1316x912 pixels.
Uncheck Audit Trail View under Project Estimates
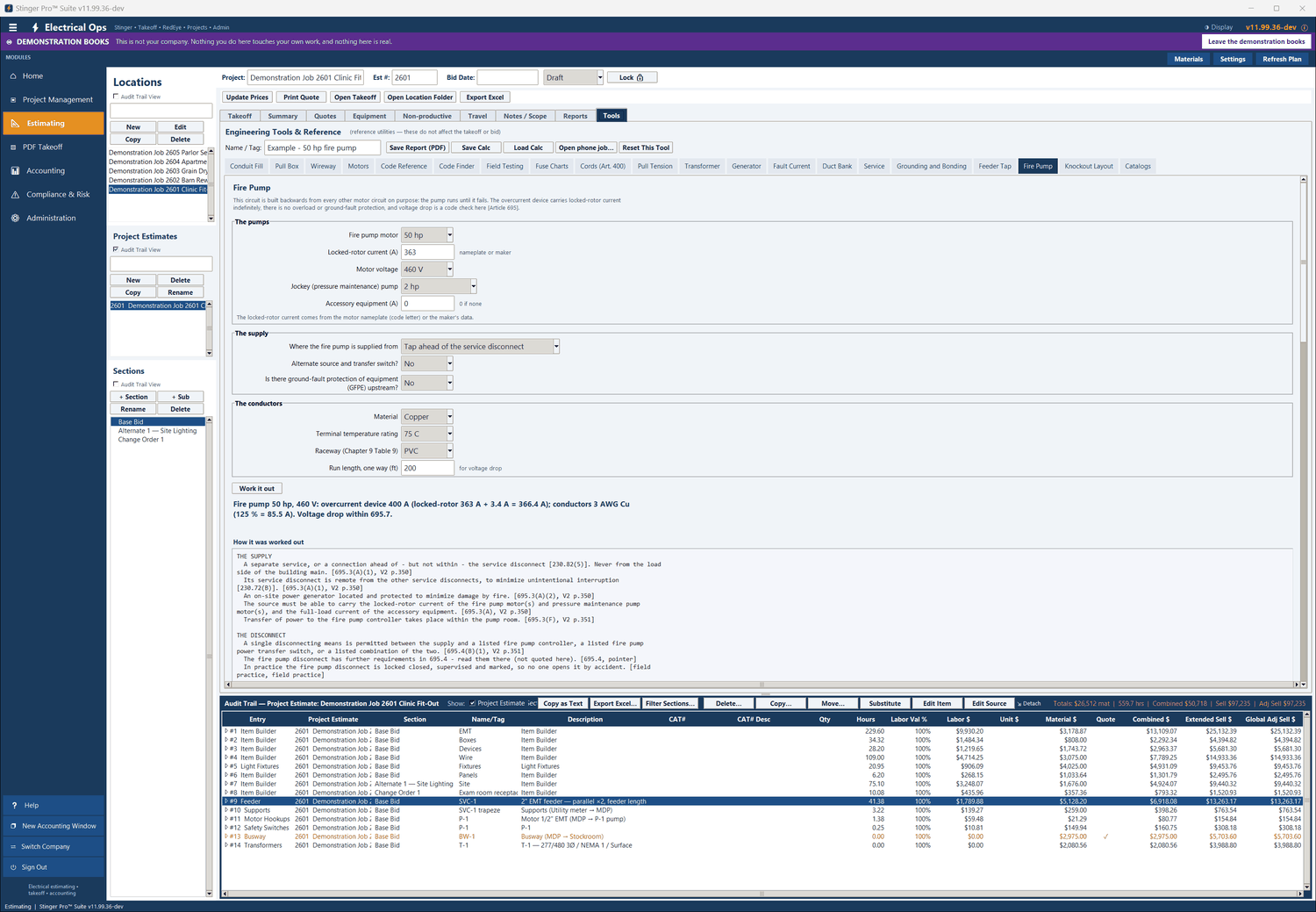pyautogui.click(x=116, y=249)
